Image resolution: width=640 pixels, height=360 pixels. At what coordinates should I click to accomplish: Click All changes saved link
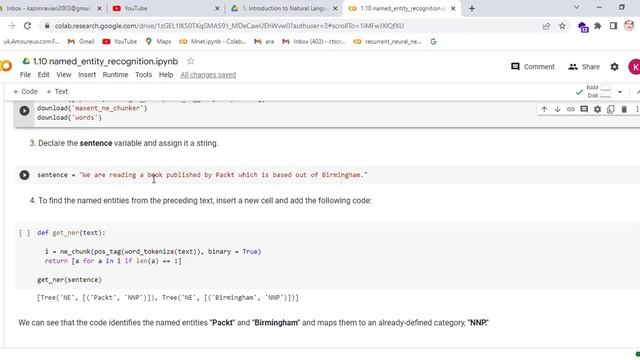(x=208, y=75)
